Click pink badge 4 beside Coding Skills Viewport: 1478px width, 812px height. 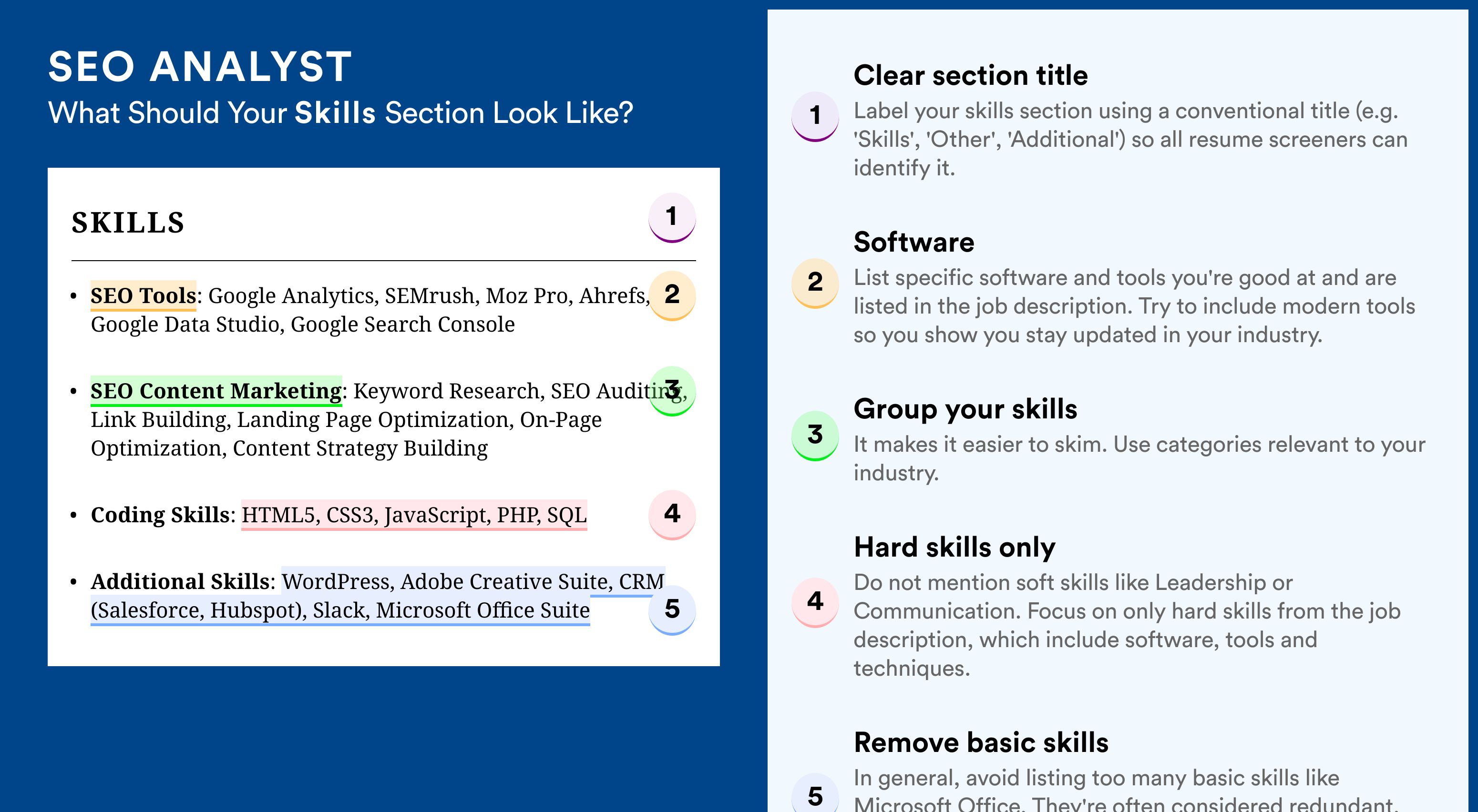tap(672, 514)
